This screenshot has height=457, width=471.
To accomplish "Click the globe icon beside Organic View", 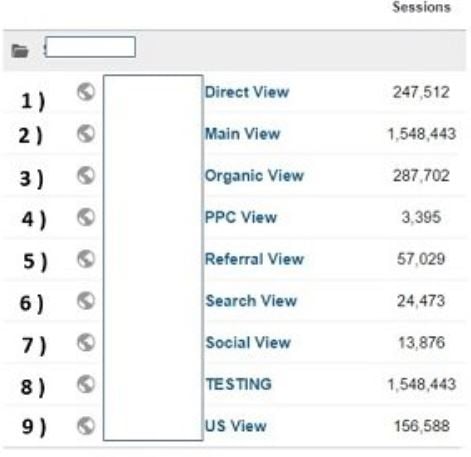I will click(86, 175).
